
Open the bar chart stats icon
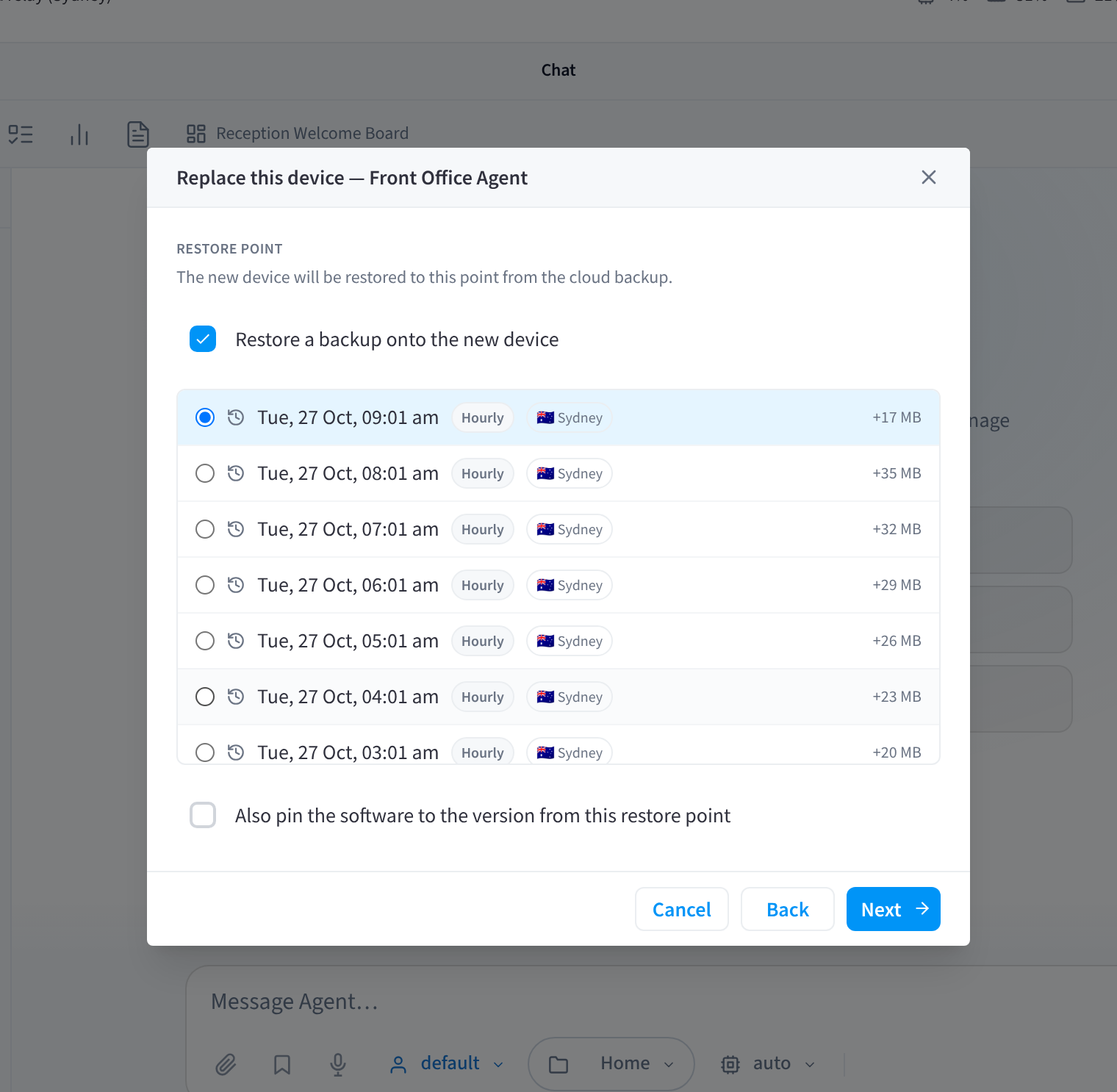[79, 134]
